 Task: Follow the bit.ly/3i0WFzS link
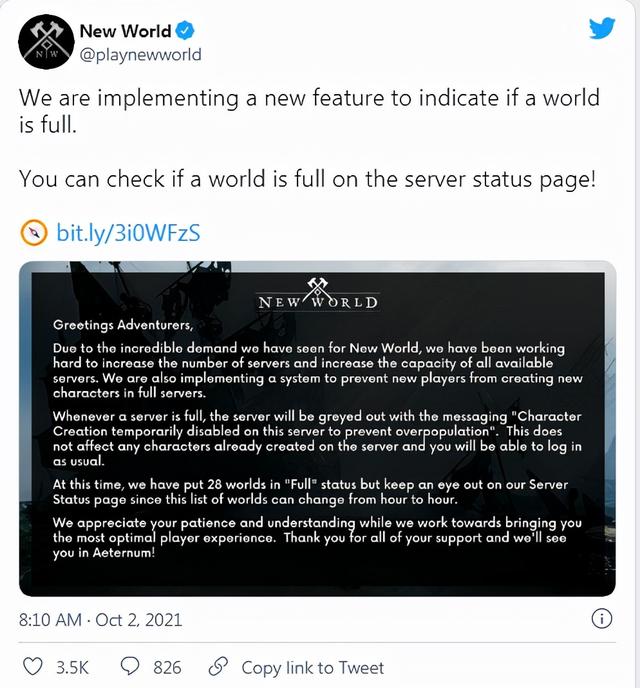tap(128, 233)
